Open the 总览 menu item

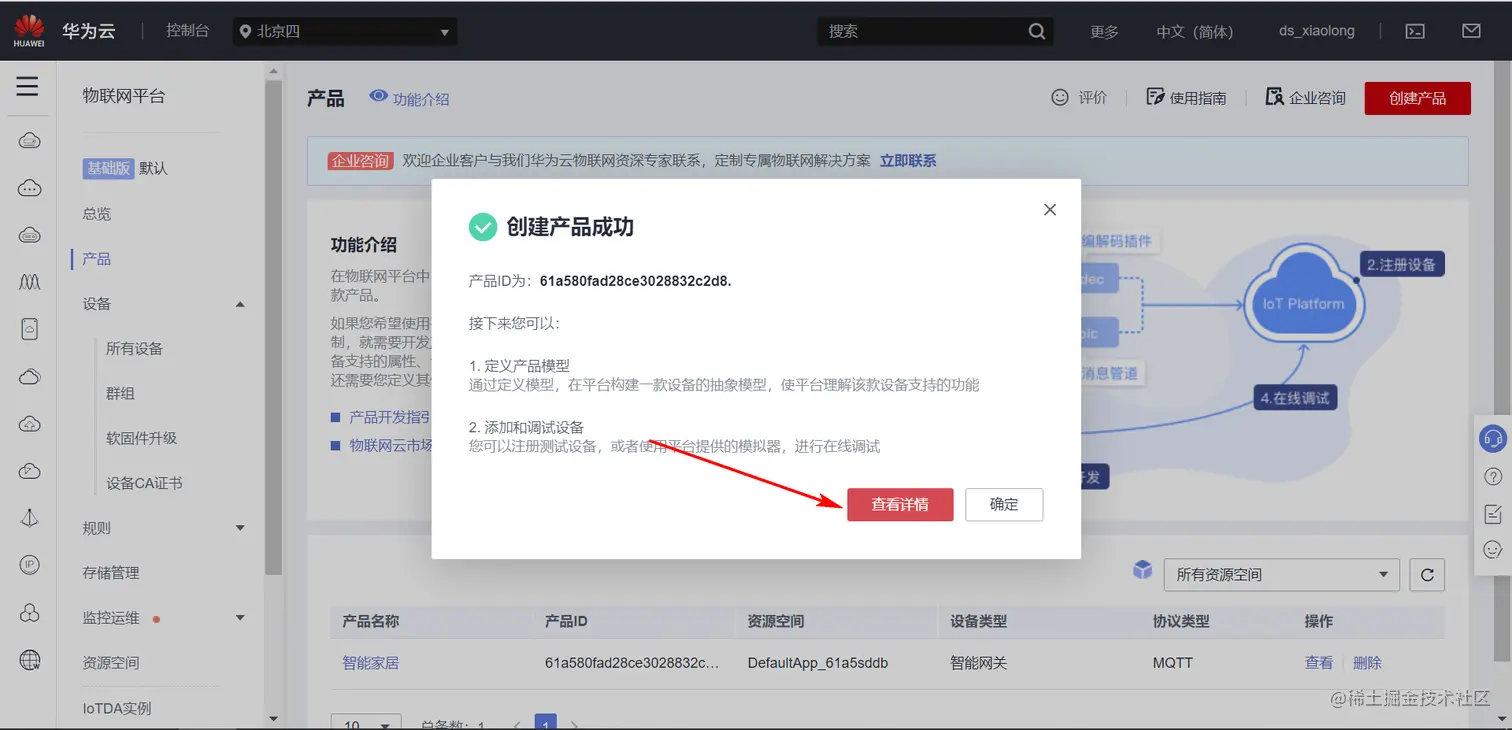point(97,214)
